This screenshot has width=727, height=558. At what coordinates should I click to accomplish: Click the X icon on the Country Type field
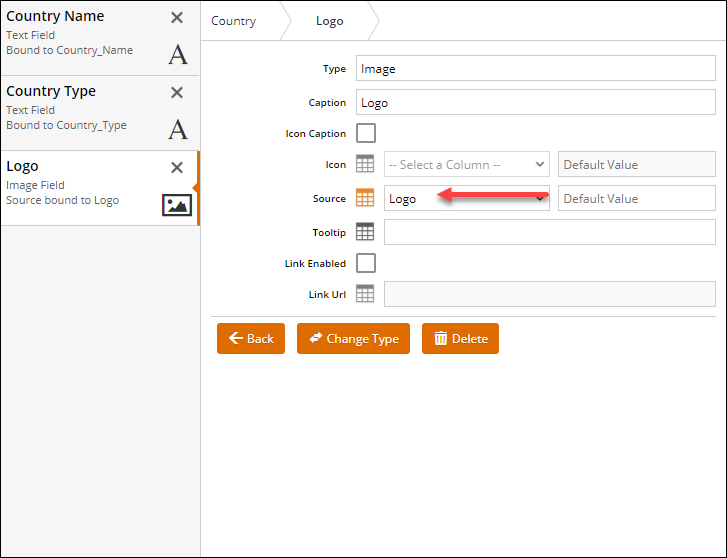[x=177, y=93]
